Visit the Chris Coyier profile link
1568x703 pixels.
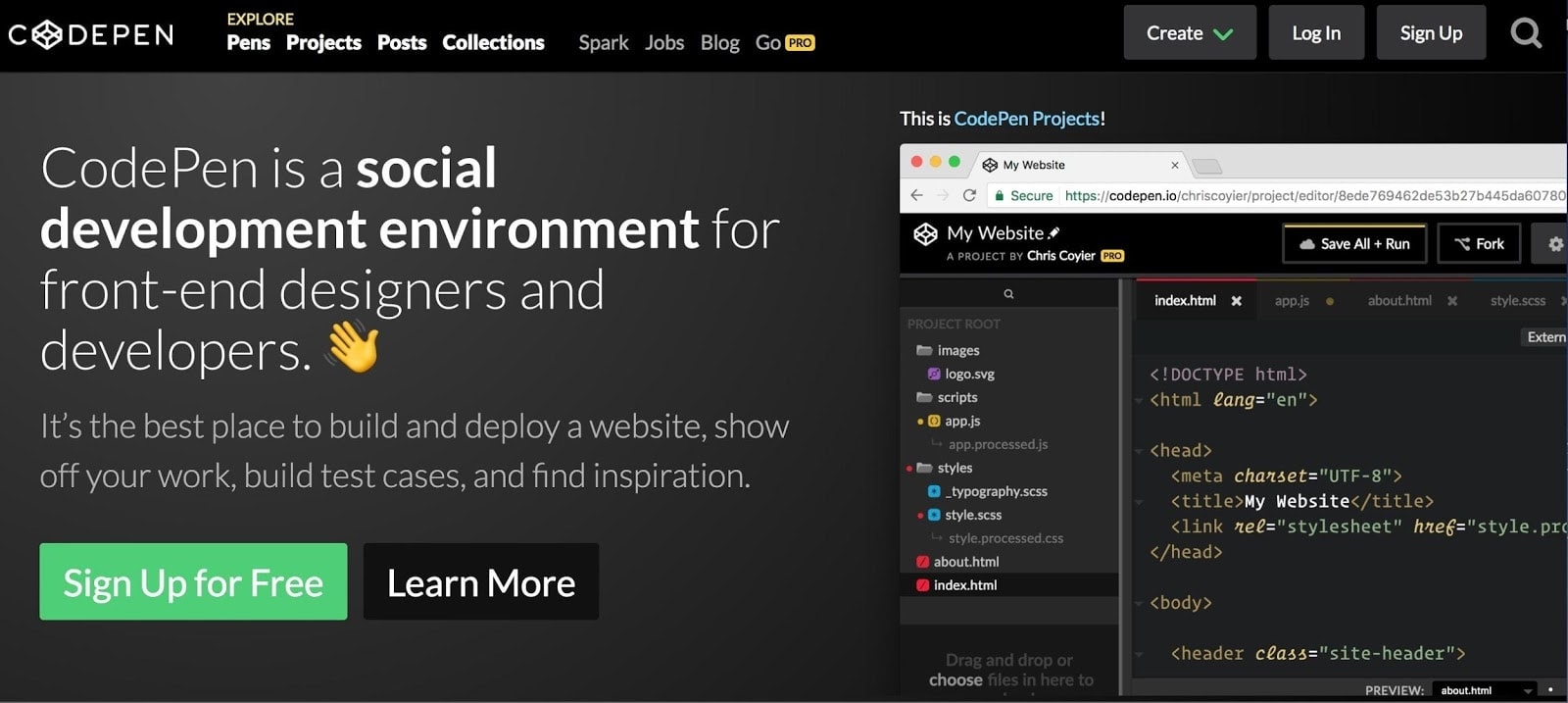click(1060, 256)
